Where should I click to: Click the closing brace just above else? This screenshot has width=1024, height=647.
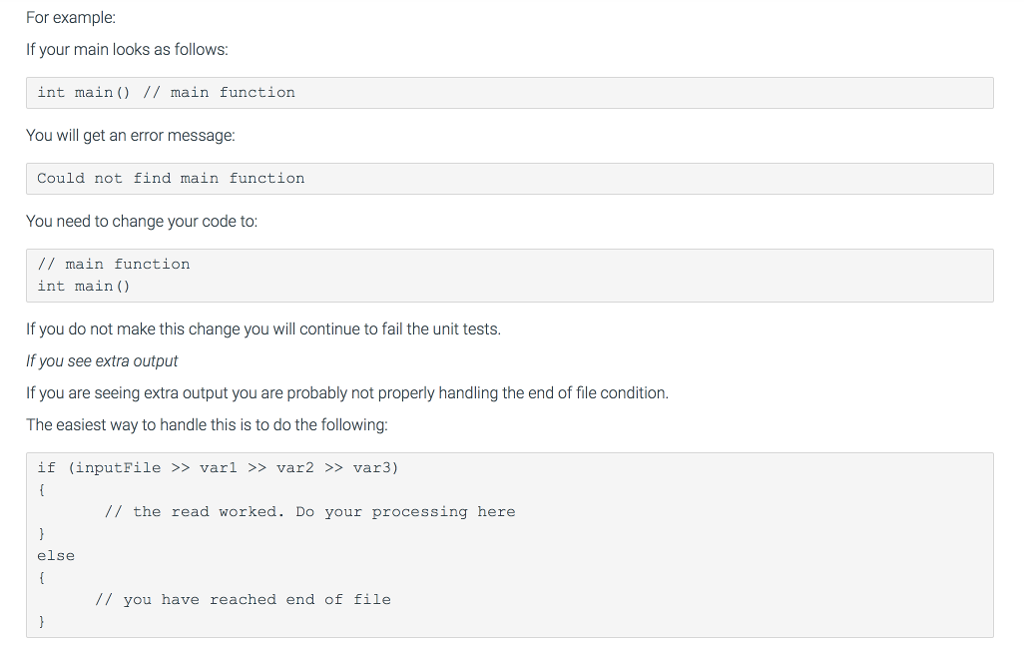point(41,534)
